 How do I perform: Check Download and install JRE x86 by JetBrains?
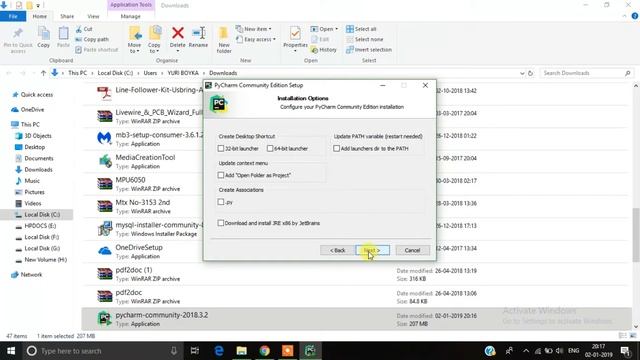(x=221, y=223)
